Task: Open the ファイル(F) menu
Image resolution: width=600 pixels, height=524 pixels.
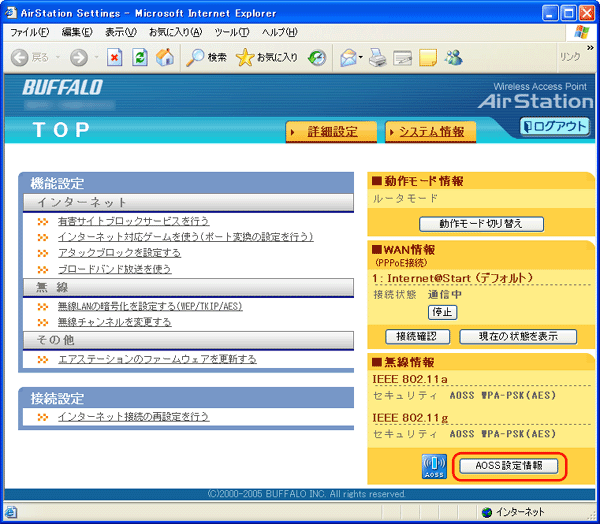Action: (29, 33)
